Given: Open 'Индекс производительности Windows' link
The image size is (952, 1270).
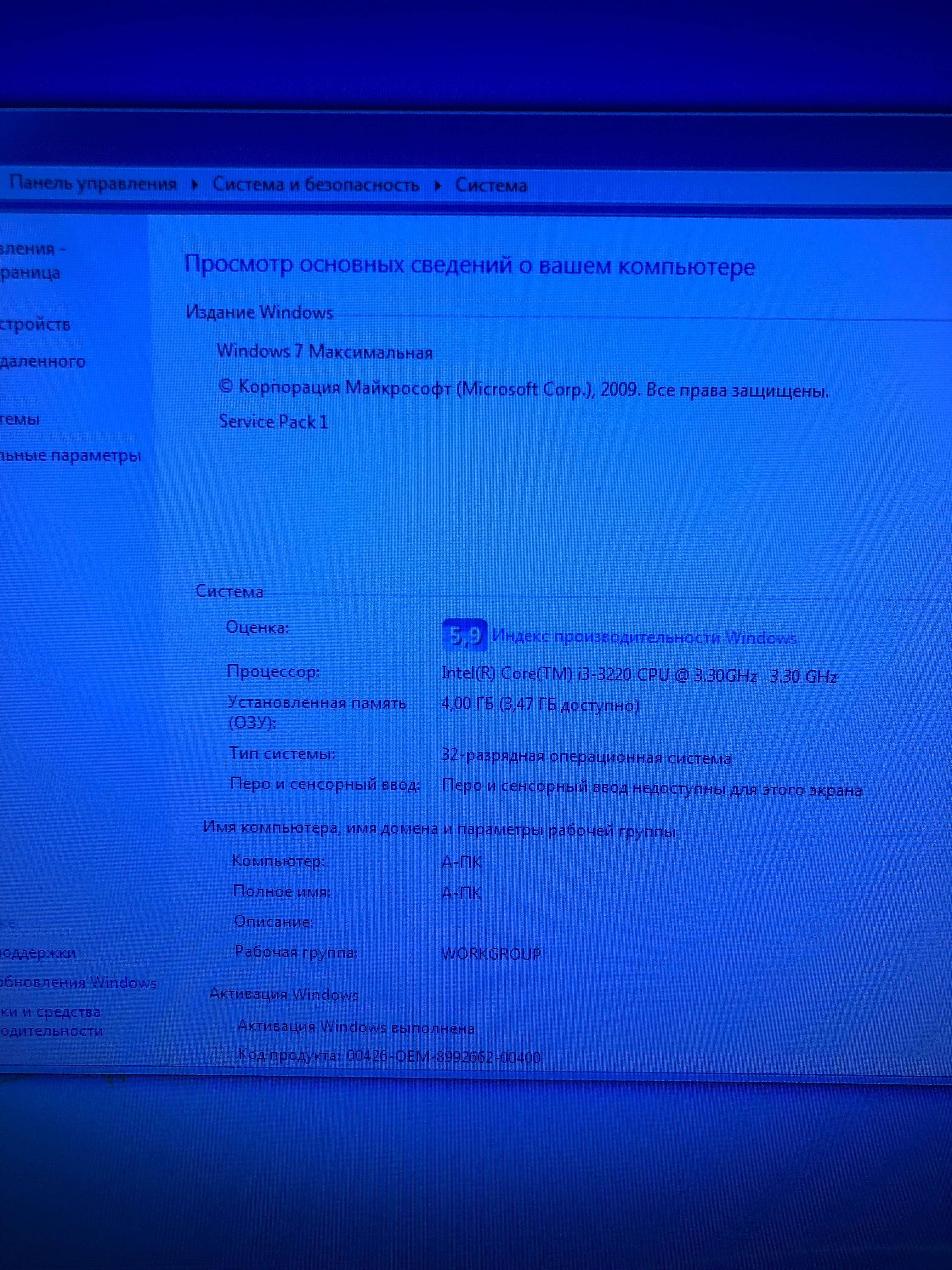Looking at the screenshot, I should pyautogui.click(x=644, y=637).
